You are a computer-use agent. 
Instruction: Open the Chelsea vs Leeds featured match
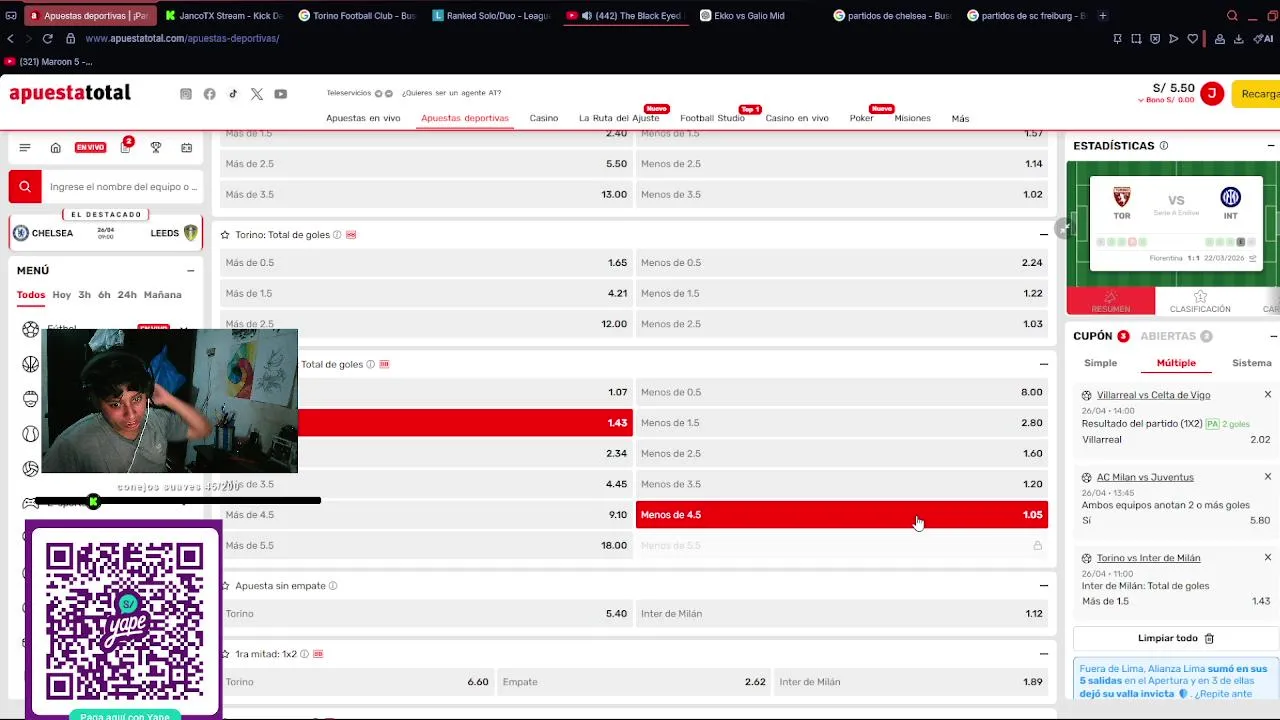(105, 233)
